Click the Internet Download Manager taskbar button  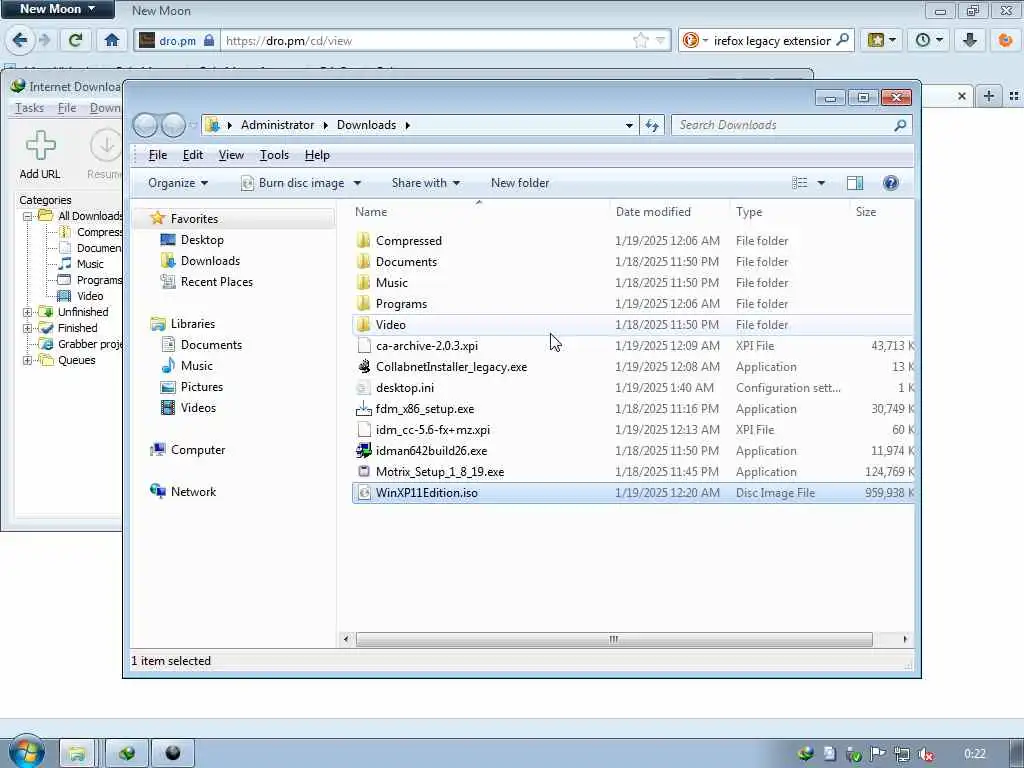(x=127, y=754)
